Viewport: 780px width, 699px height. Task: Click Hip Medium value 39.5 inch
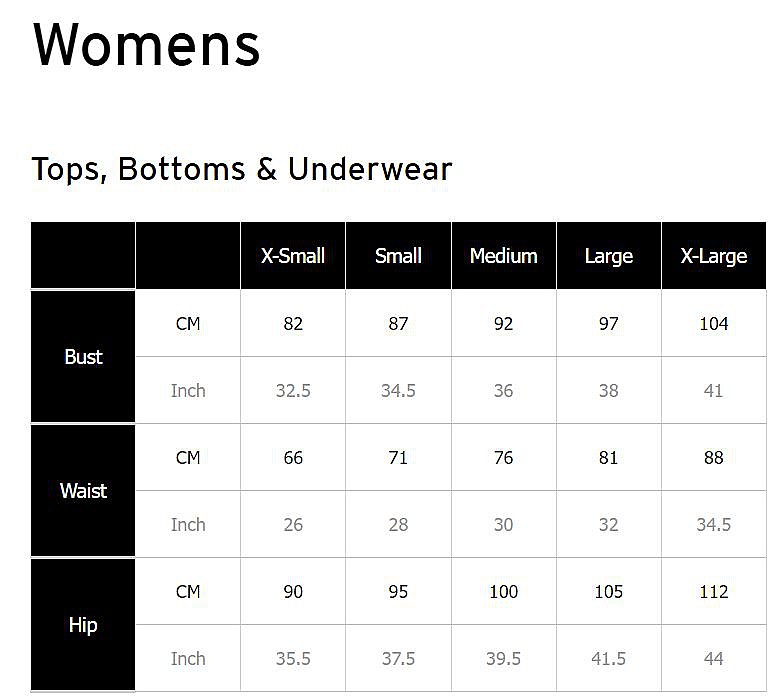point(503,659)
